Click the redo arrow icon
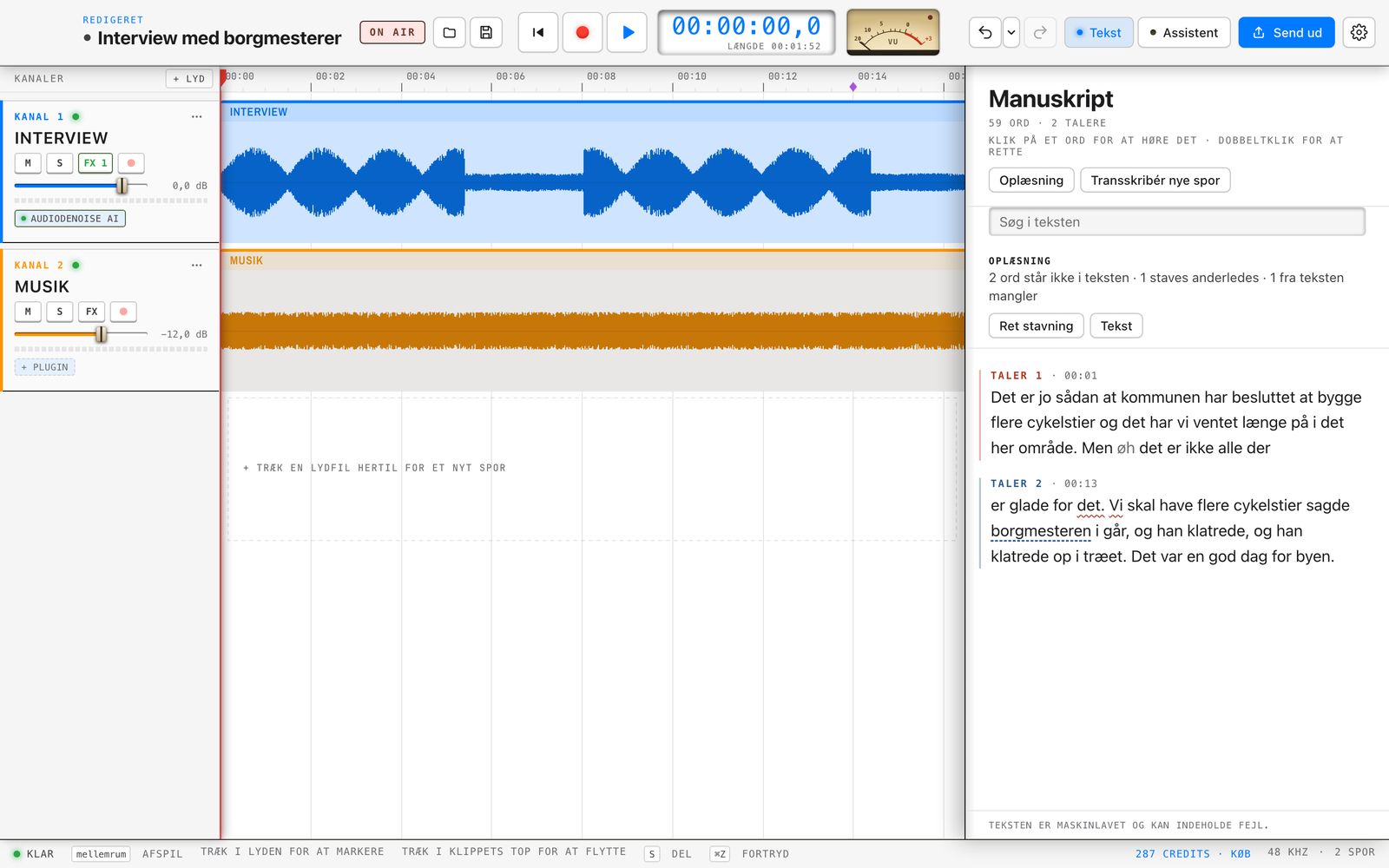 (1040, 32)
